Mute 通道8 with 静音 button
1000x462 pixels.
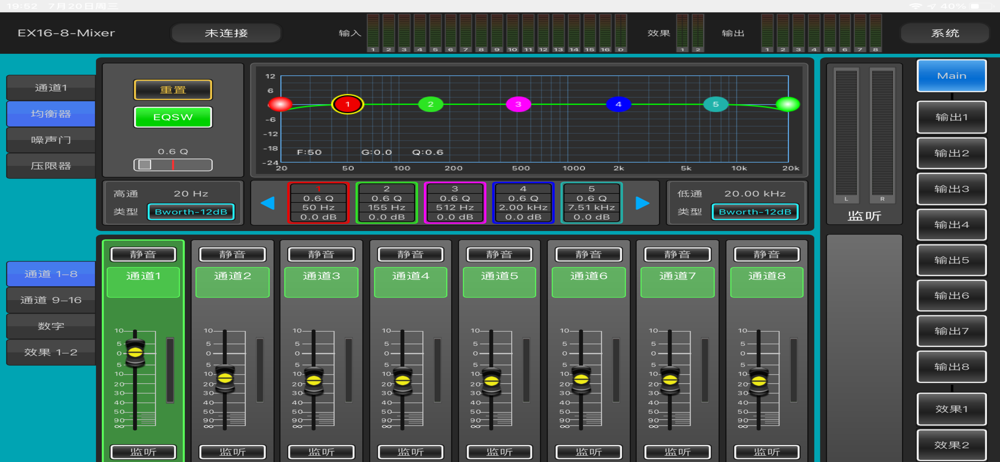(766, 254)
